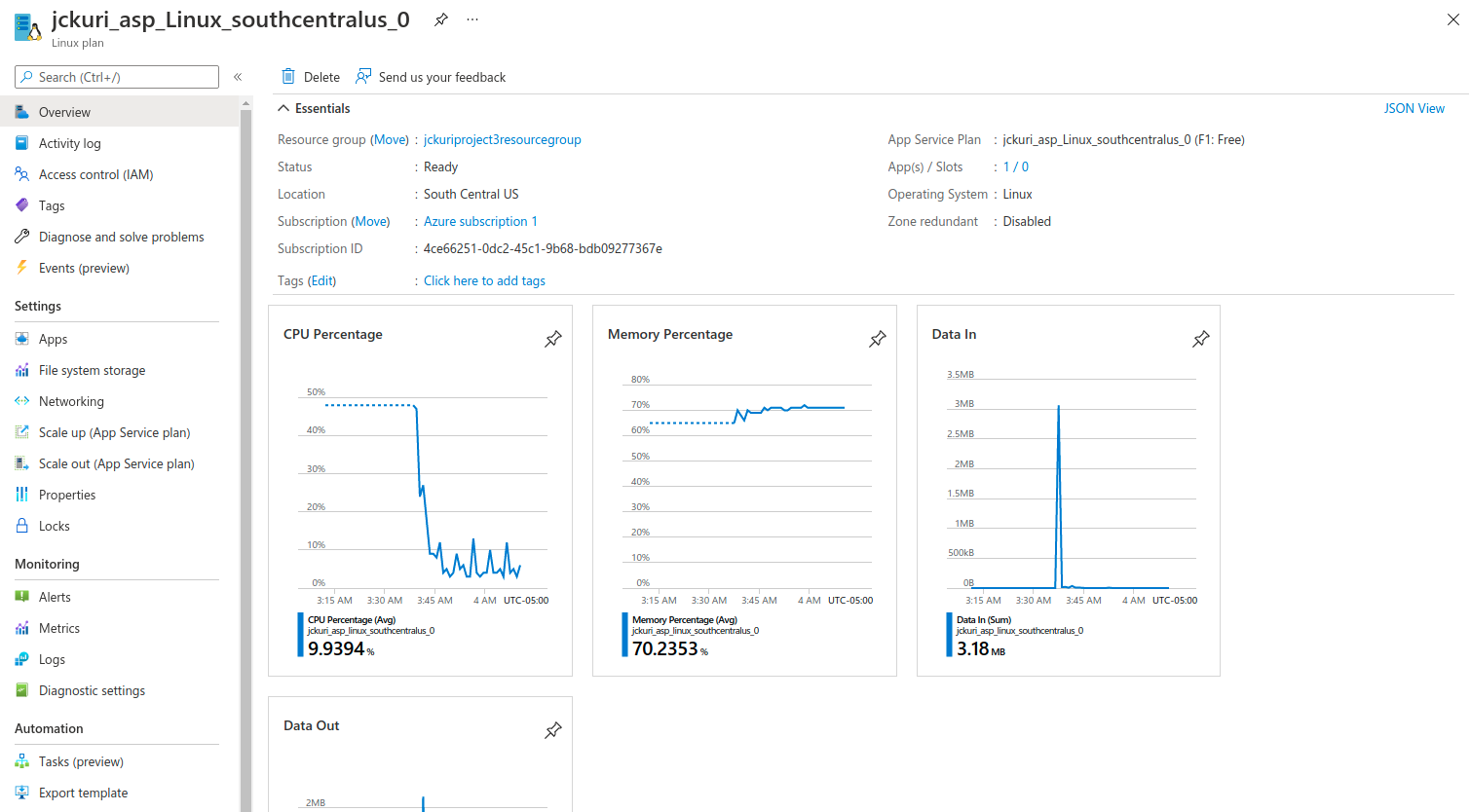Click the South Central US location value
The width and height of the screenshot is (1471, 812).
click(471, 194)
